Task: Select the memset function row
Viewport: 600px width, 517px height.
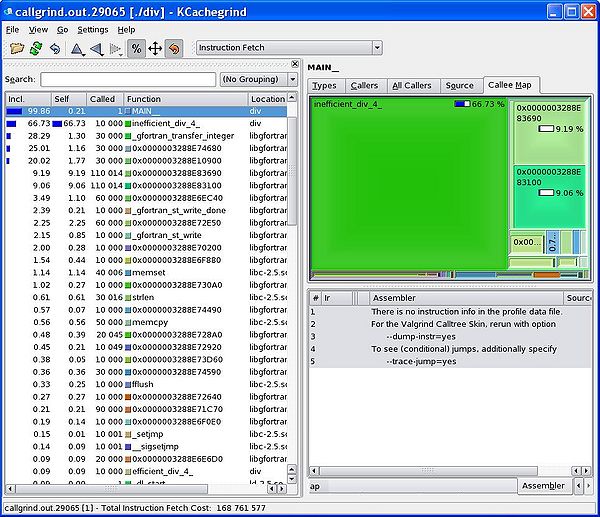Action: click(x=149, y=272)
